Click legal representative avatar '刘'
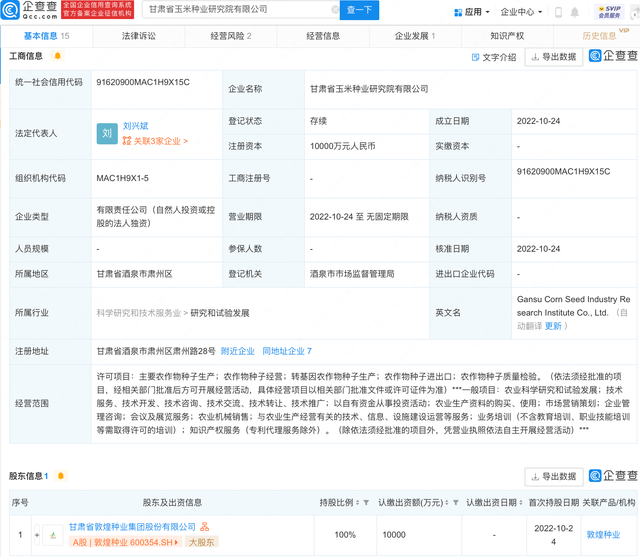This screenshot has height=557, width=640. pyautogui.click(x=107, y=133)
